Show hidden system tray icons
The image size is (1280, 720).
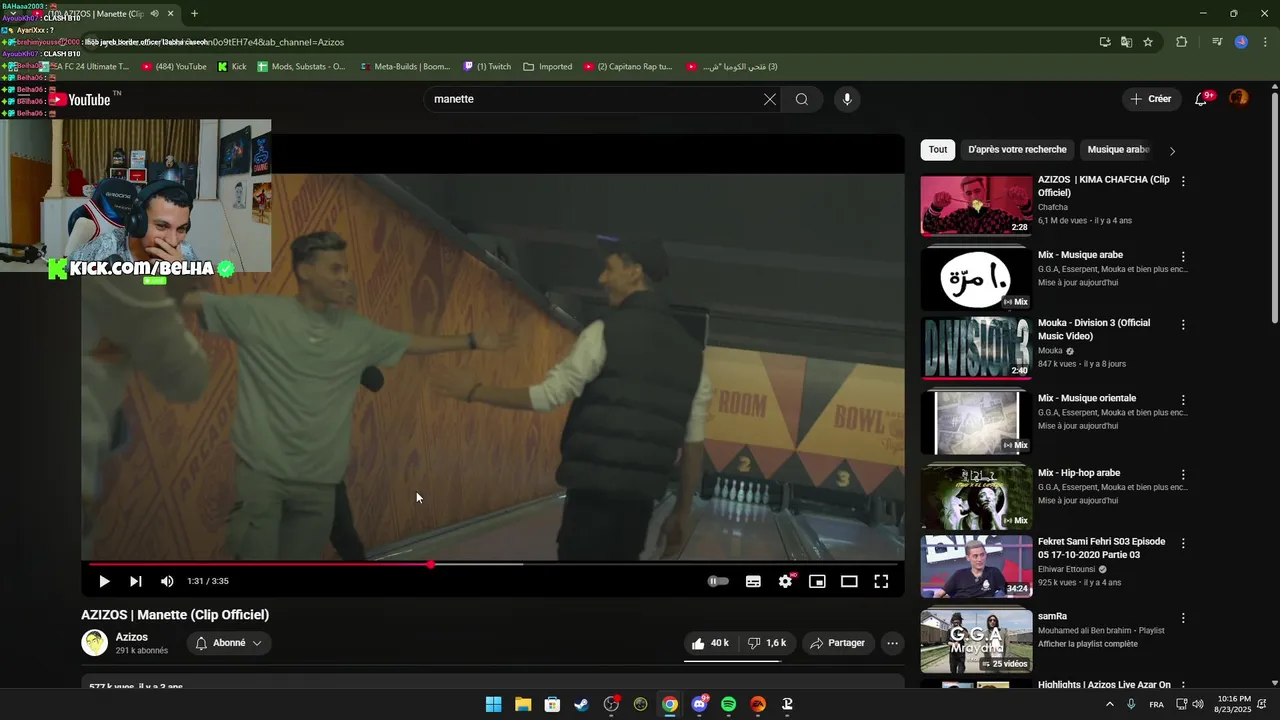pos(1109,704)
